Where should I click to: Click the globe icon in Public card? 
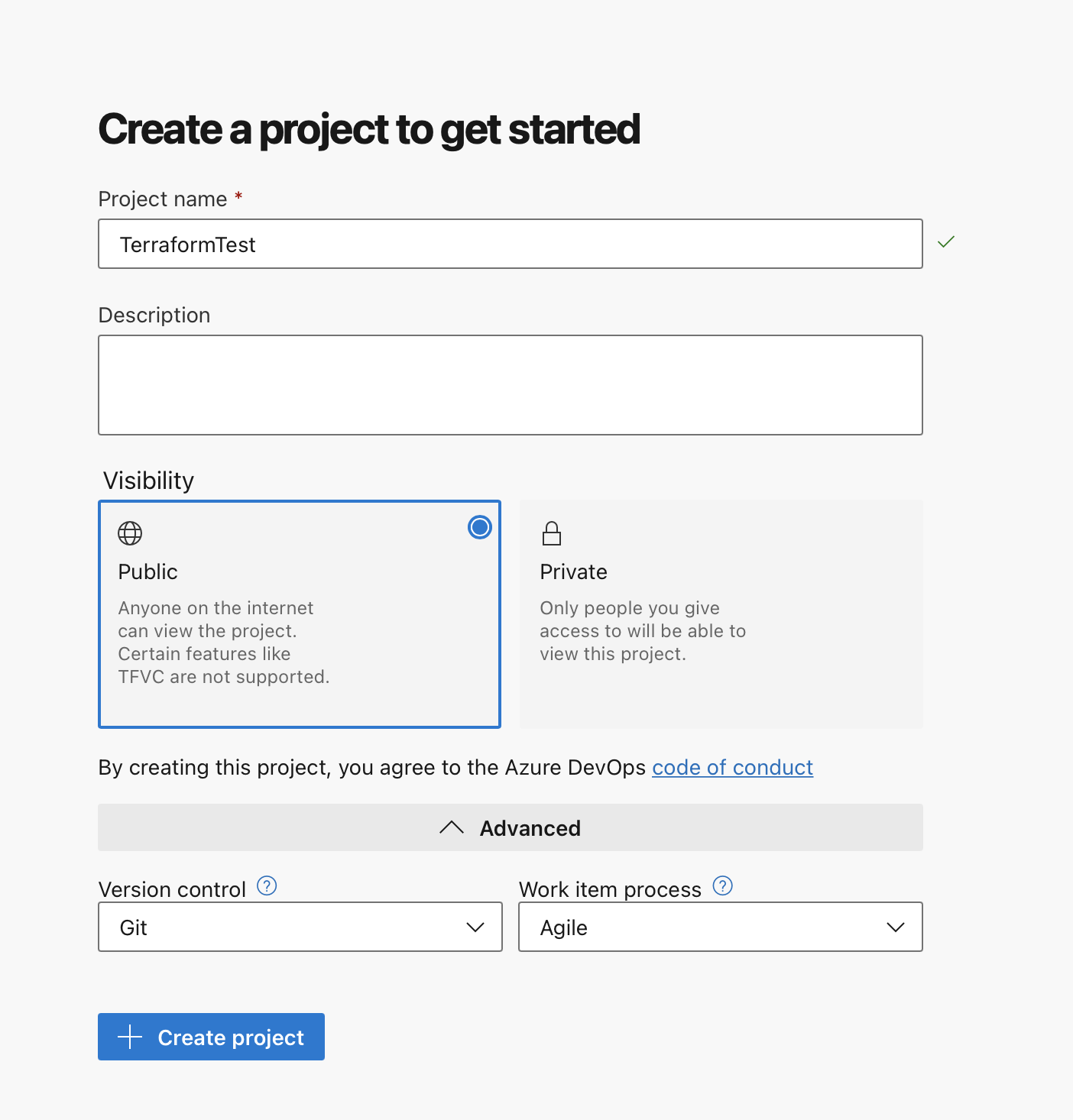click(x=130, y=533)
